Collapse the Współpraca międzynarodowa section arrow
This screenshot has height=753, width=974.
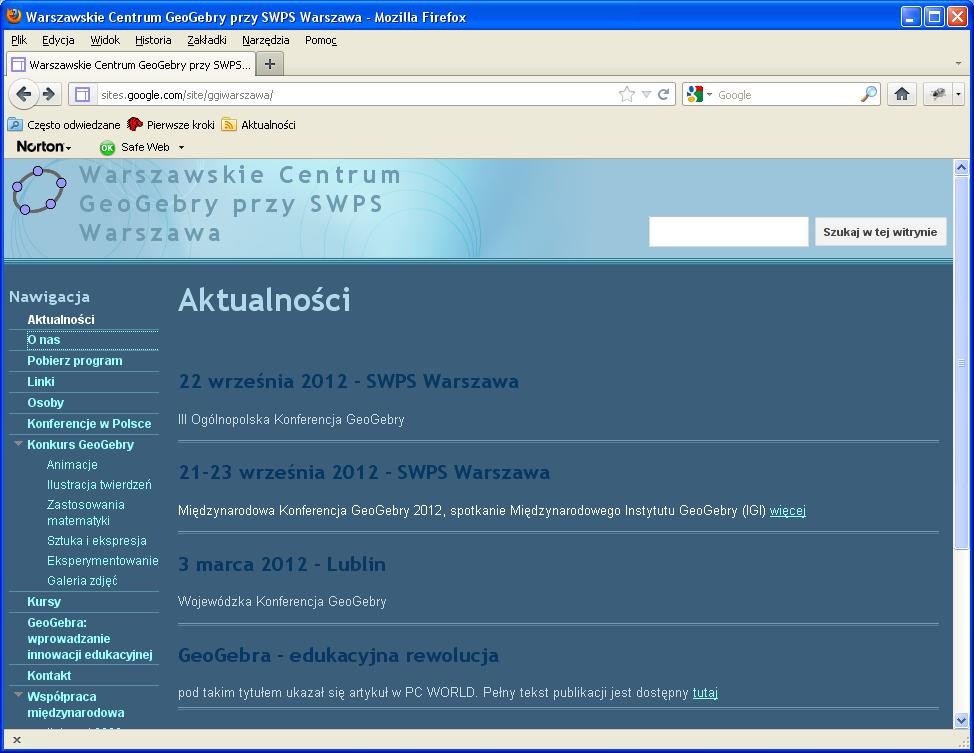click(x=18, y=695)
